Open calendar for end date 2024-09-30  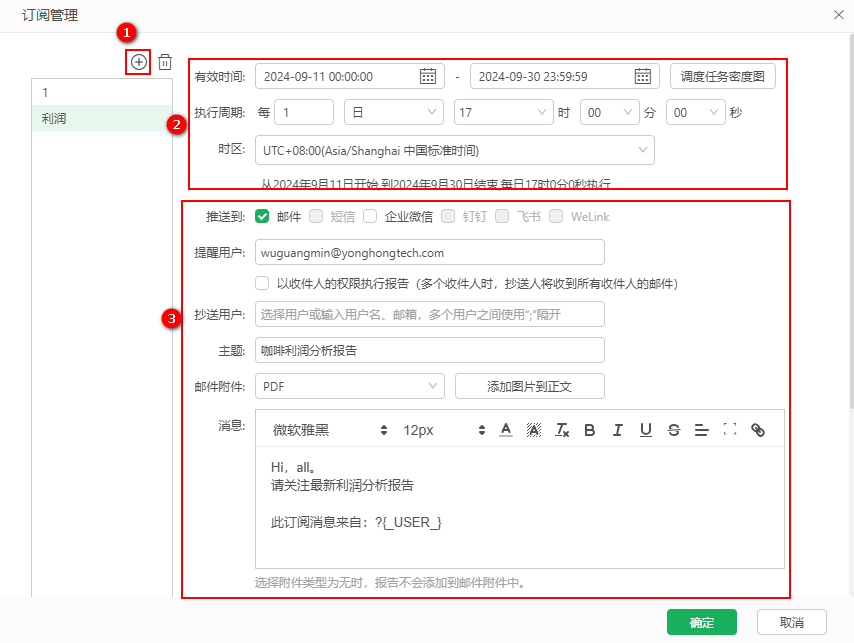click(643, 76)
